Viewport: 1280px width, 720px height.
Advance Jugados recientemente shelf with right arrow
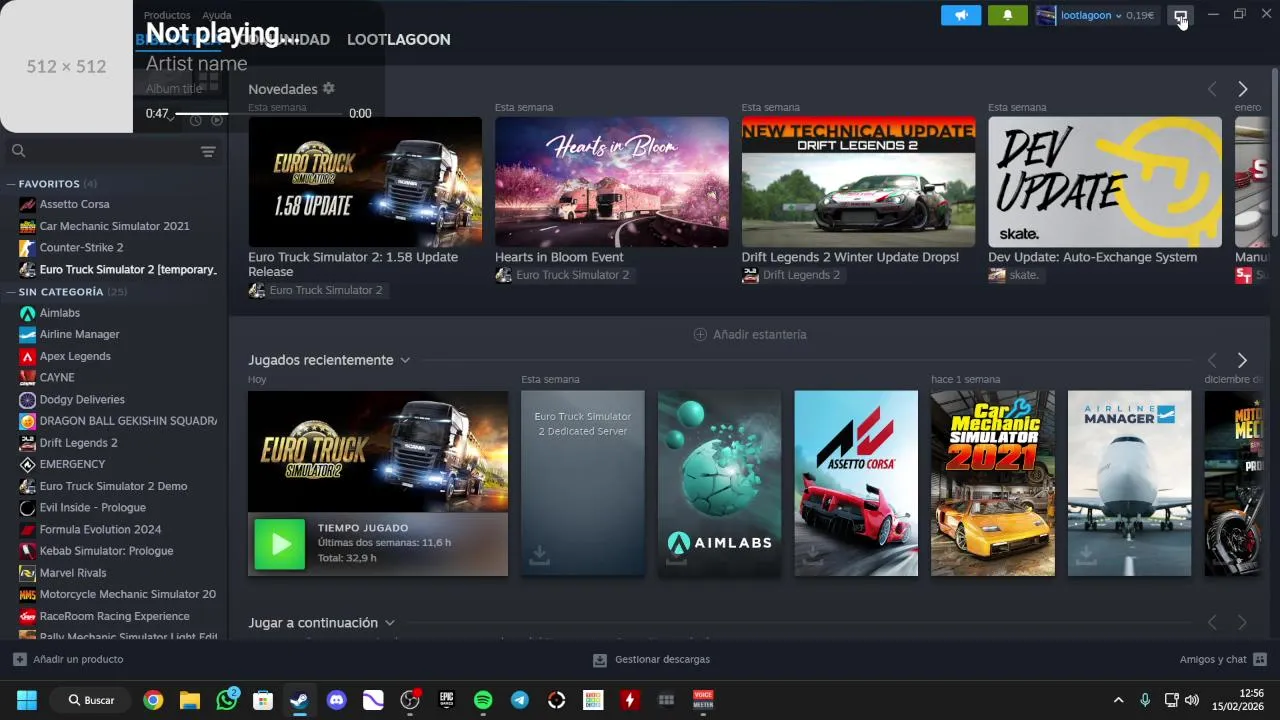(x=1242, y=360)
